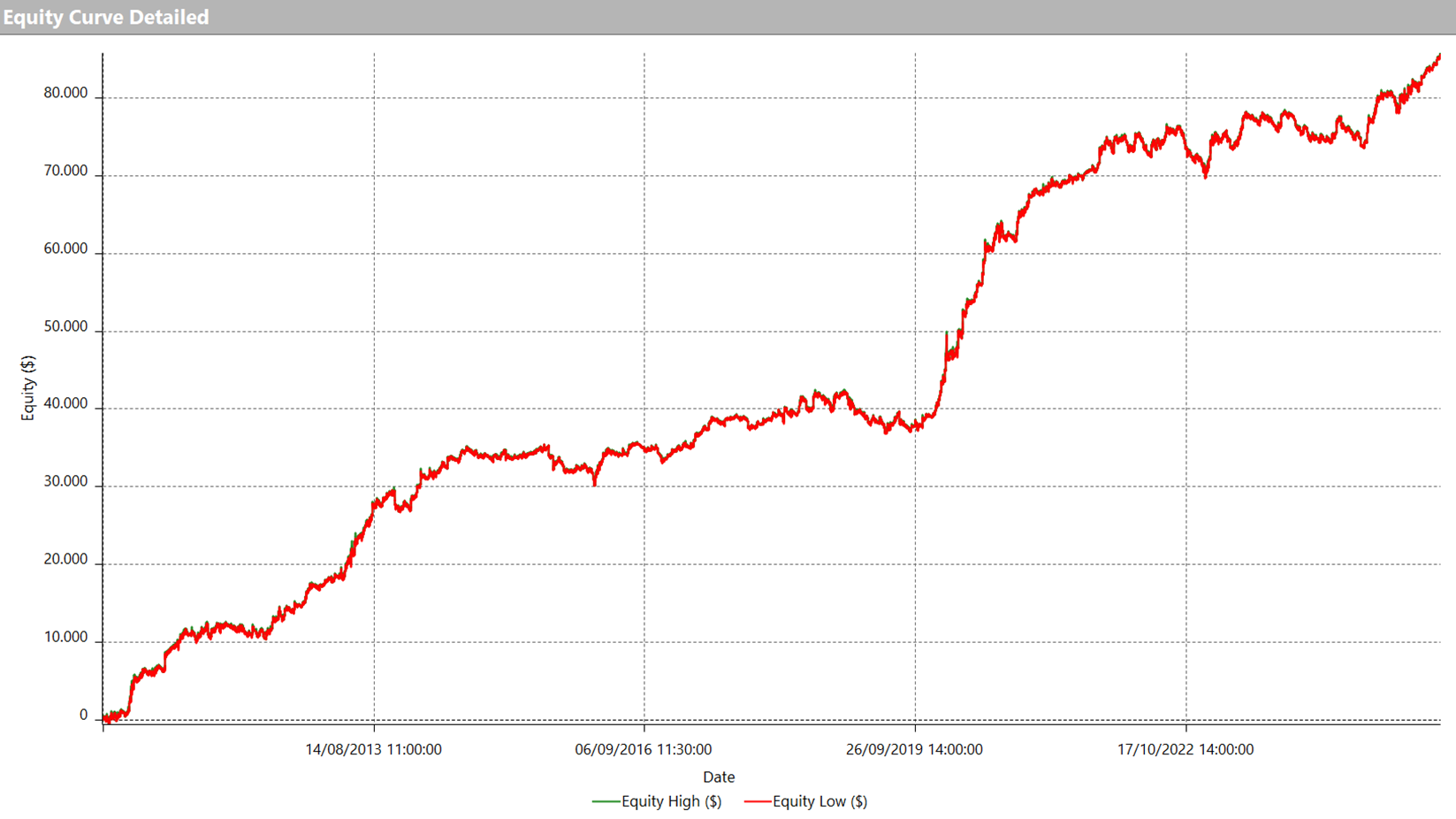Click the 40.000 y-axis label
Viewport: 1456px width, 819px height.
[x=65, y=403]
